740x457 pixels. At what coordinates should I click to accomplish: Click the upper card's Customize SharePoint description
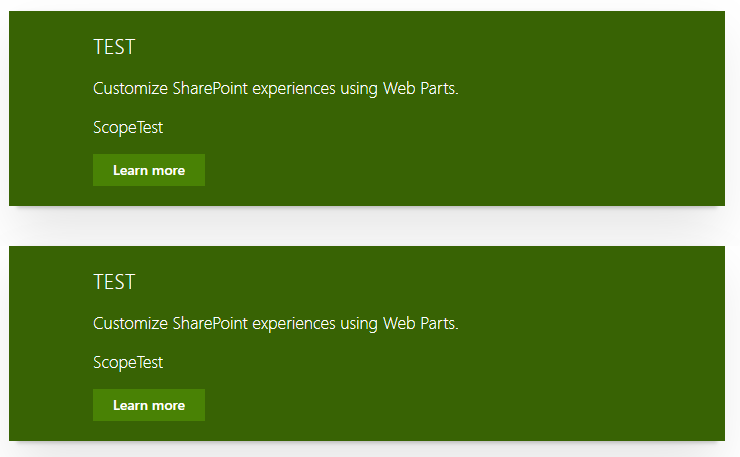point(276,88)
